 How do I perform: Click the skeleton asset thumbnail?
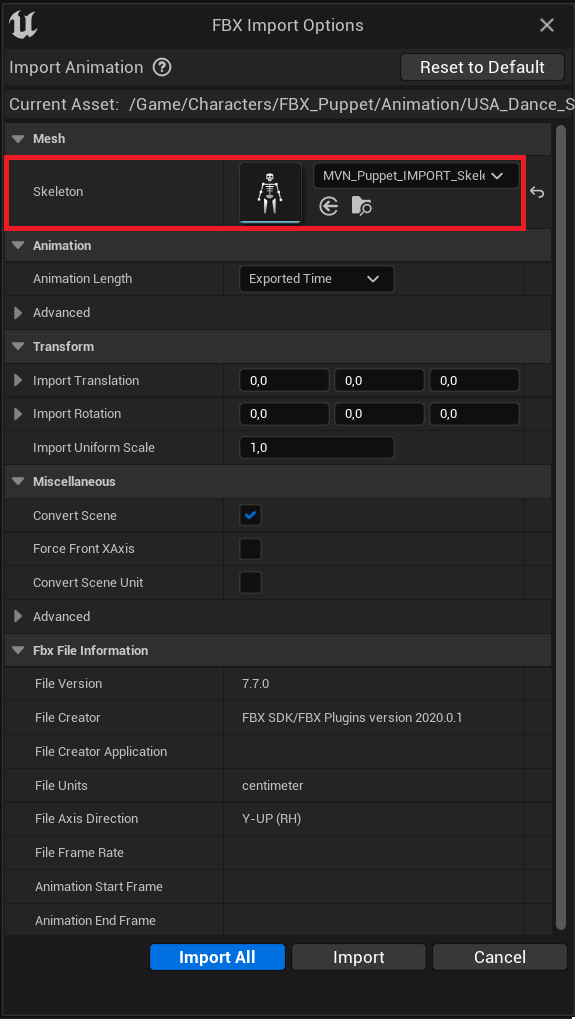click(270, 193)
